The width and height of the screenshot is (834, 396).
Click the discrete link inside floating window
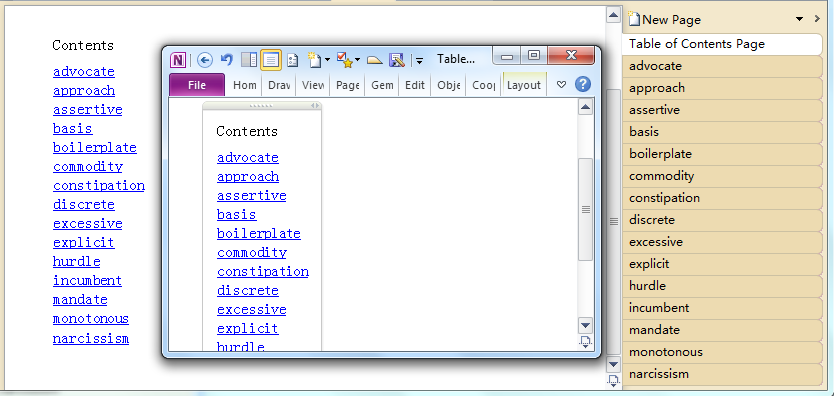click(x=247, y=291)
